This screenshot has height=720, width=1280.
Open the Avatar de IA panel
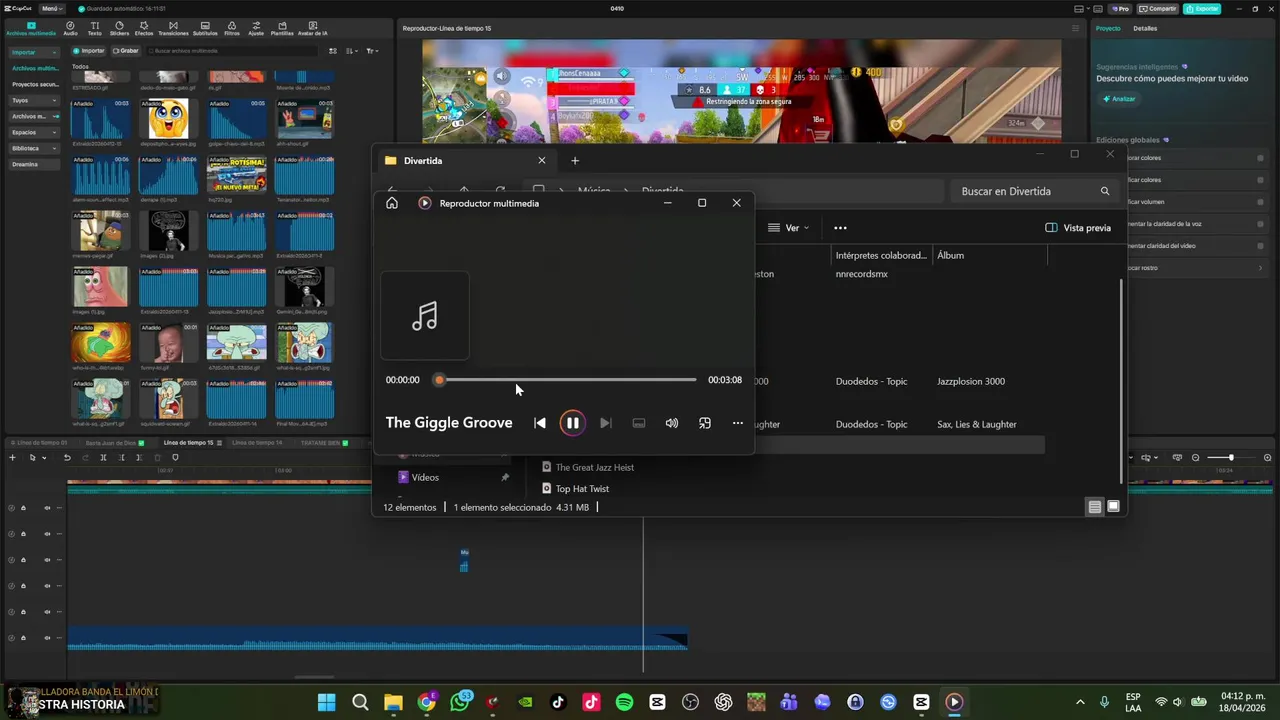(312, 28)
